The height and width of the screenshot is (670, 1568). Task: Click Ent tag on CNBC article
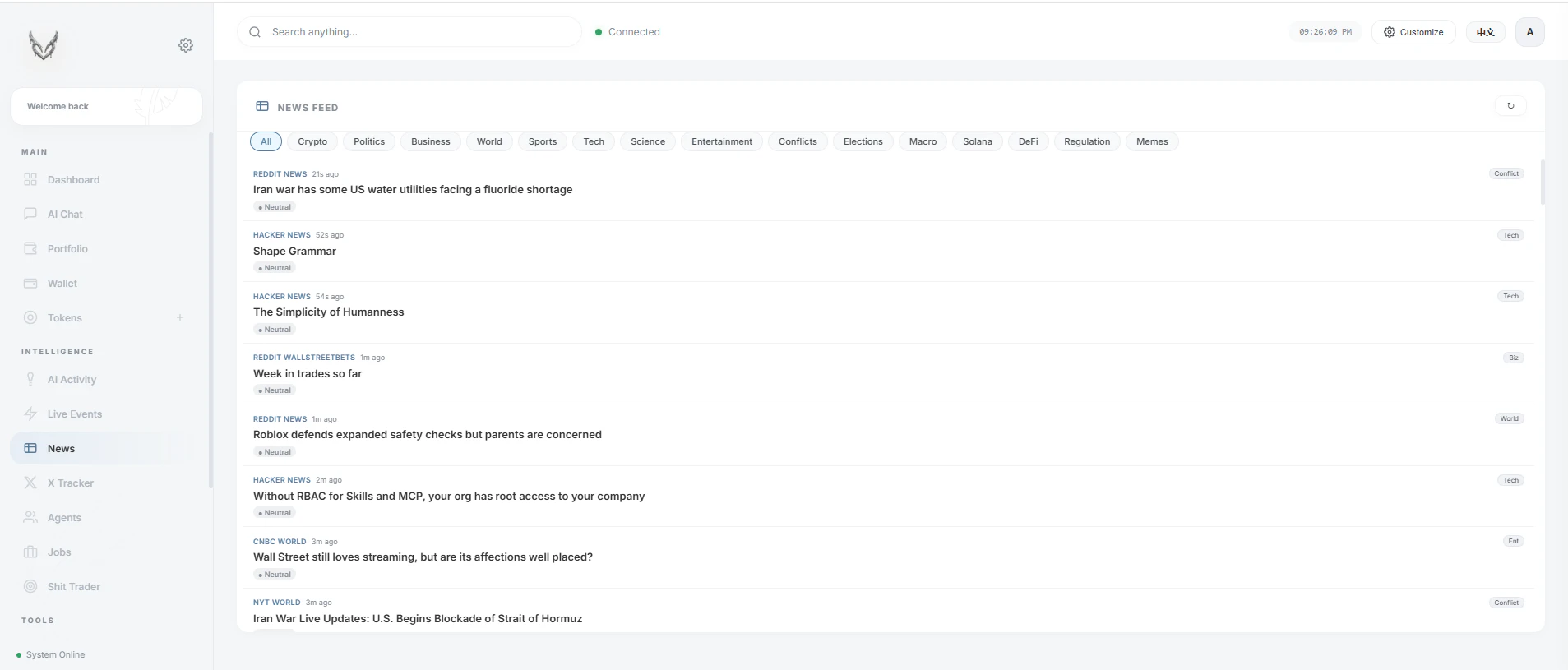coord(1513,541)
